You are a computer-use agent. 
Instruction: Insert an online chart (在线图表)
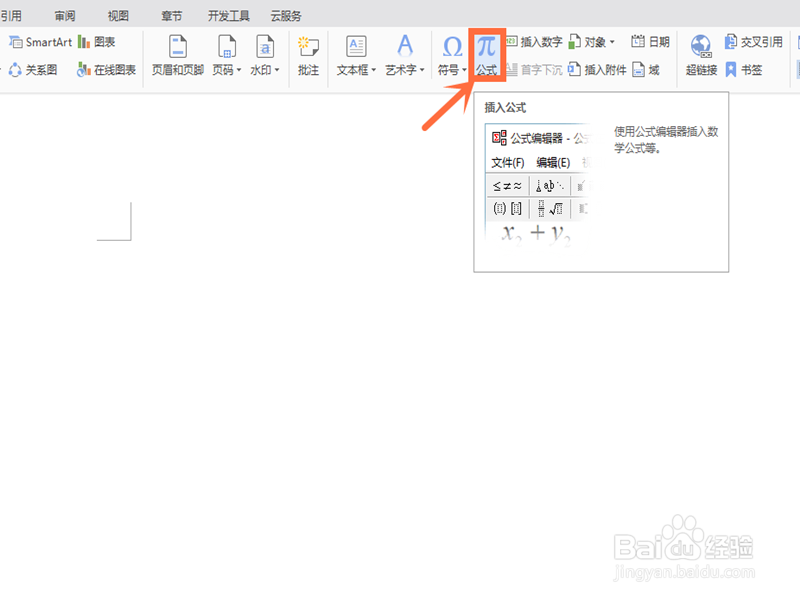pos(106,69)
